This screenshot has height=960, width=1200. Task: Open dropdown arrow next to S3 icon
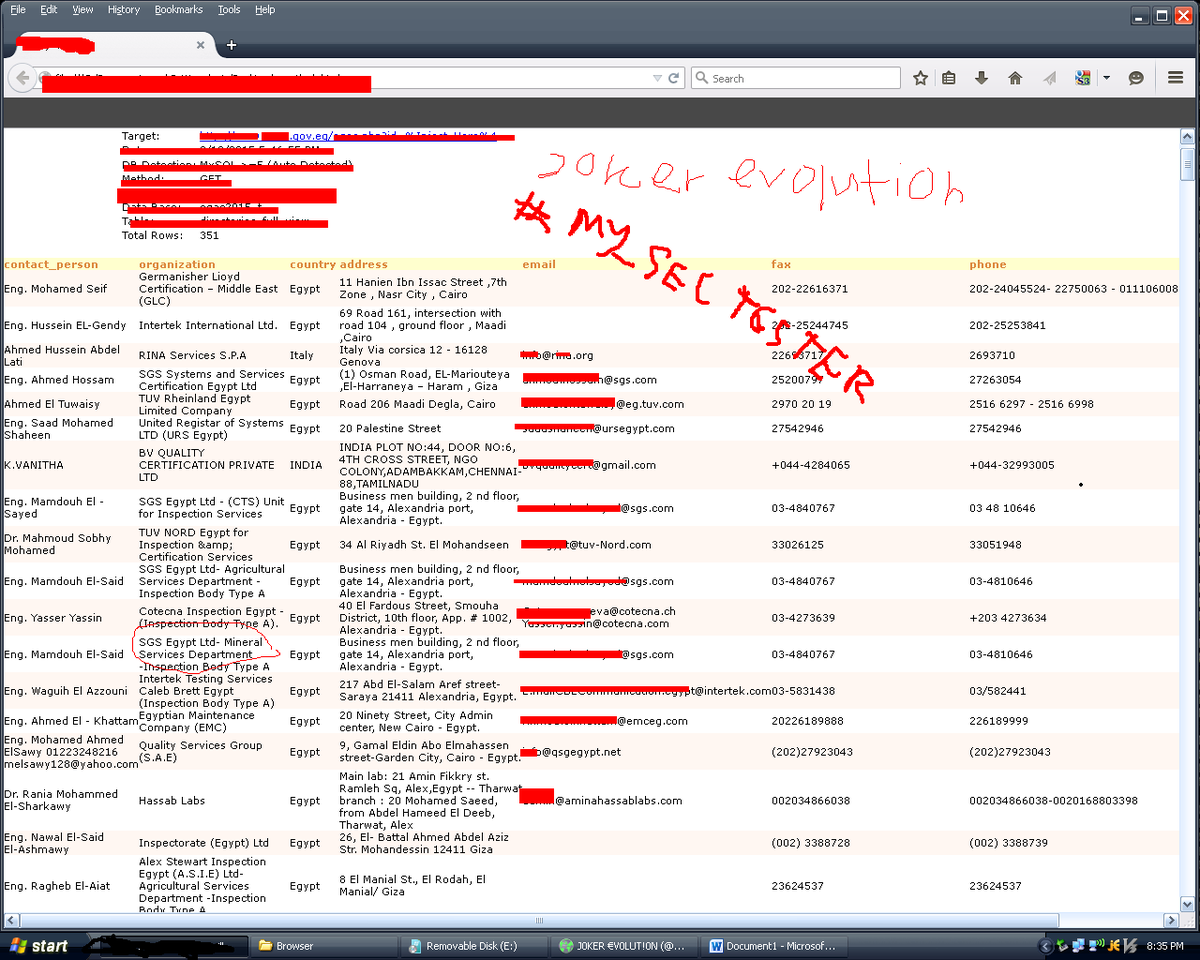click(1106, 78)
